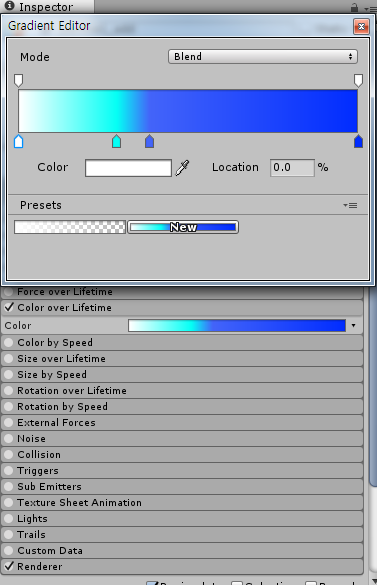Select the rightmost blue color key marker
This screenshot has width=377, height=585.
point(358,141)
